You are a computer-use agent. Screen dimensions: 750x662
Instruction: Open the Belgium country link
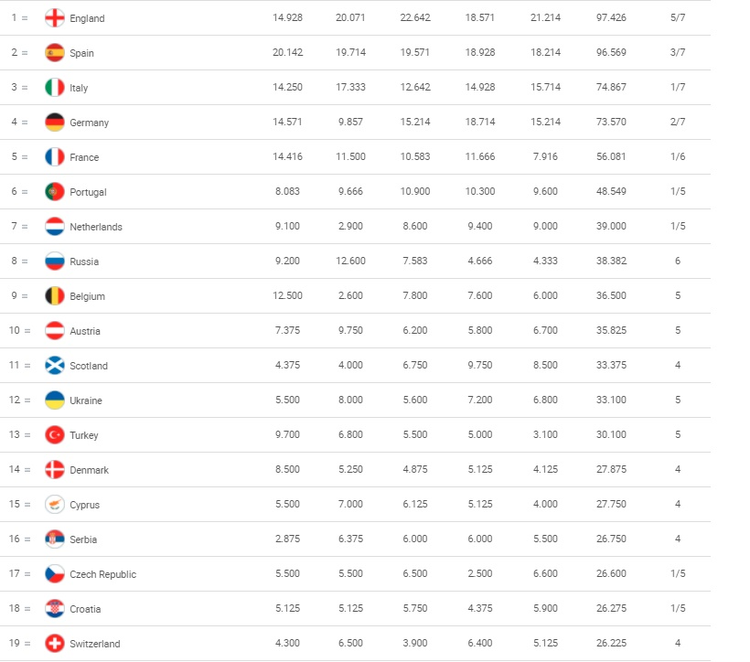87,297
